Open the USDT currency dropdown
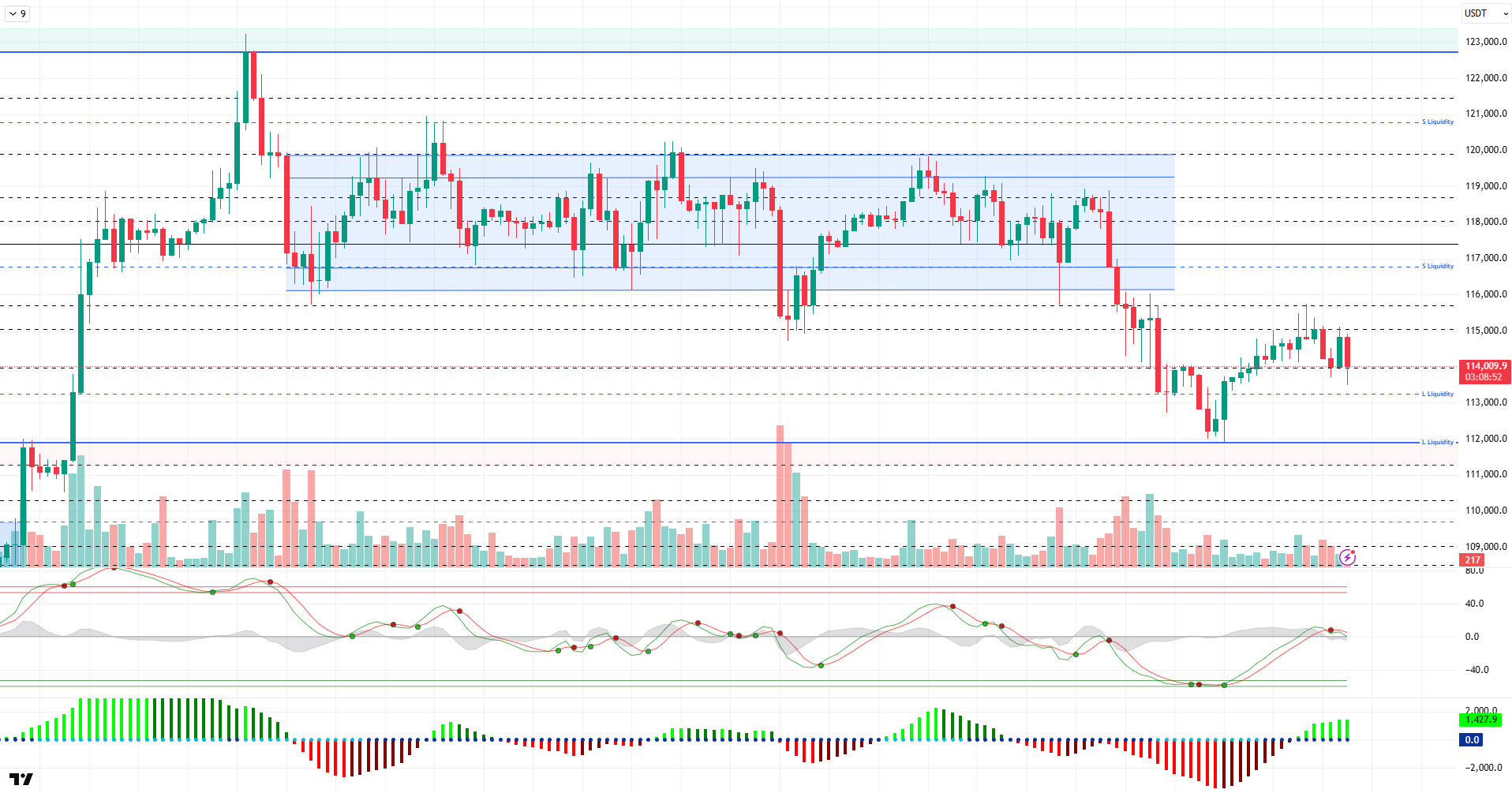Screen dimensions: 1512x793 [x=1486, y=13]
